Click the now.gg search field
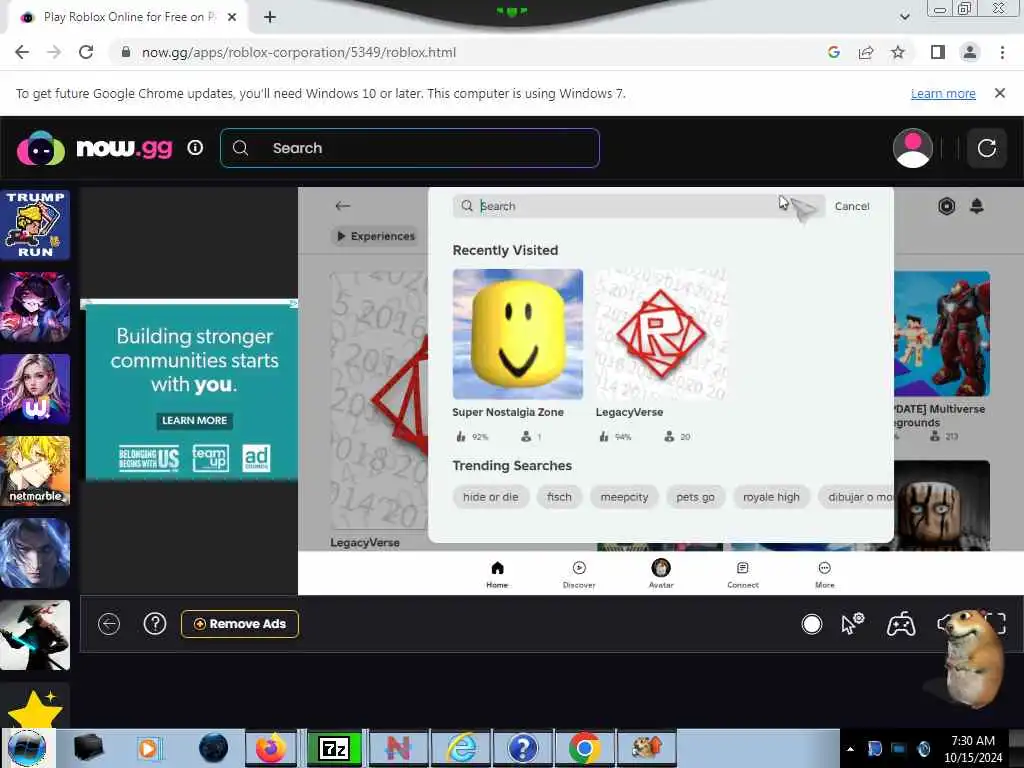 409,148
